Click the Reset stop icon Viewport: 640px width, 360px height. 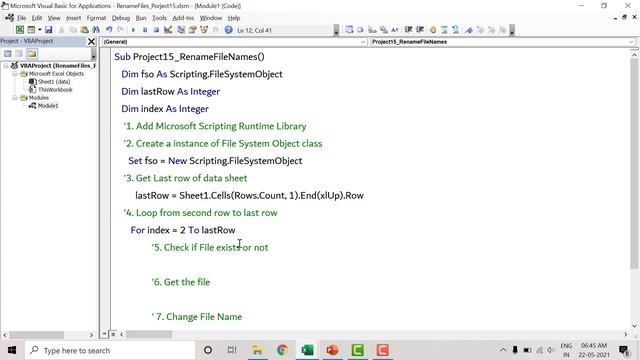156,30
